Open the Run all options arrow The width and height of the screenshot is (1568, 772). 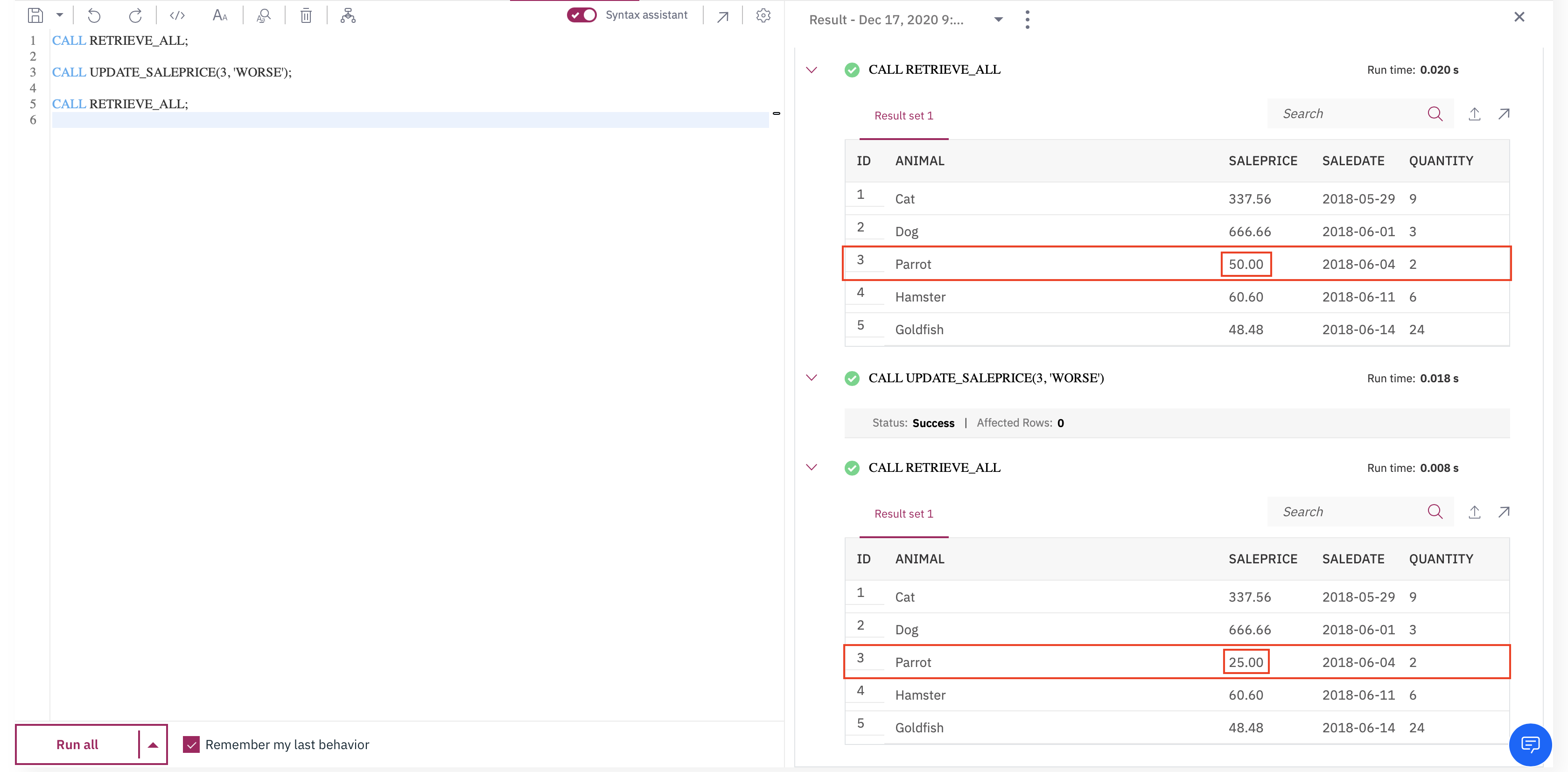tap(153, 744)
